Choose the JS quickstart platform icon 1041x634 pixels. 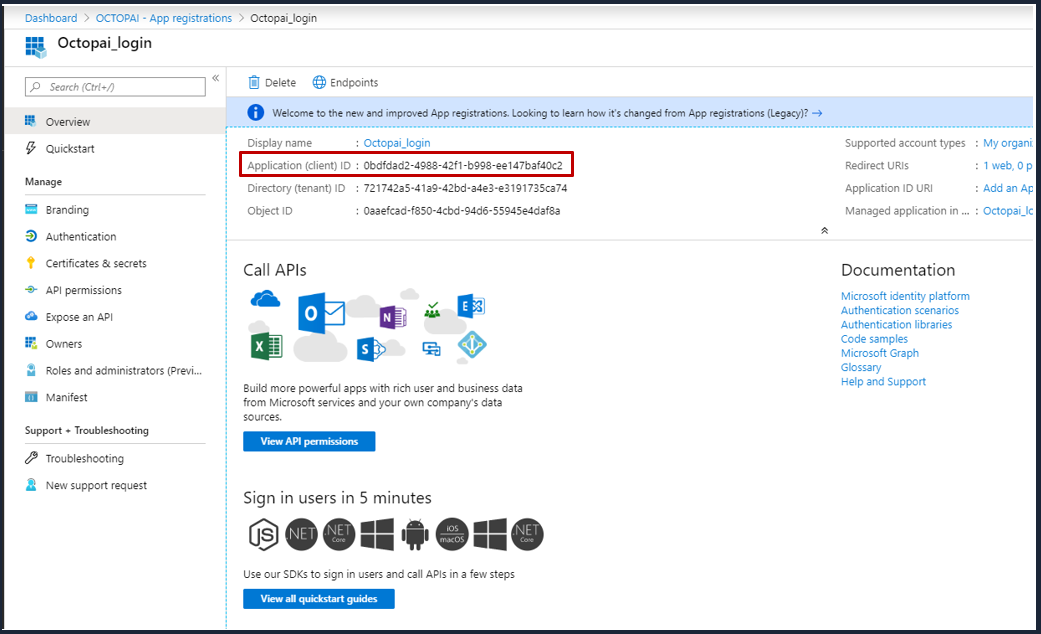pyautogui.click(x=264, y=534)
